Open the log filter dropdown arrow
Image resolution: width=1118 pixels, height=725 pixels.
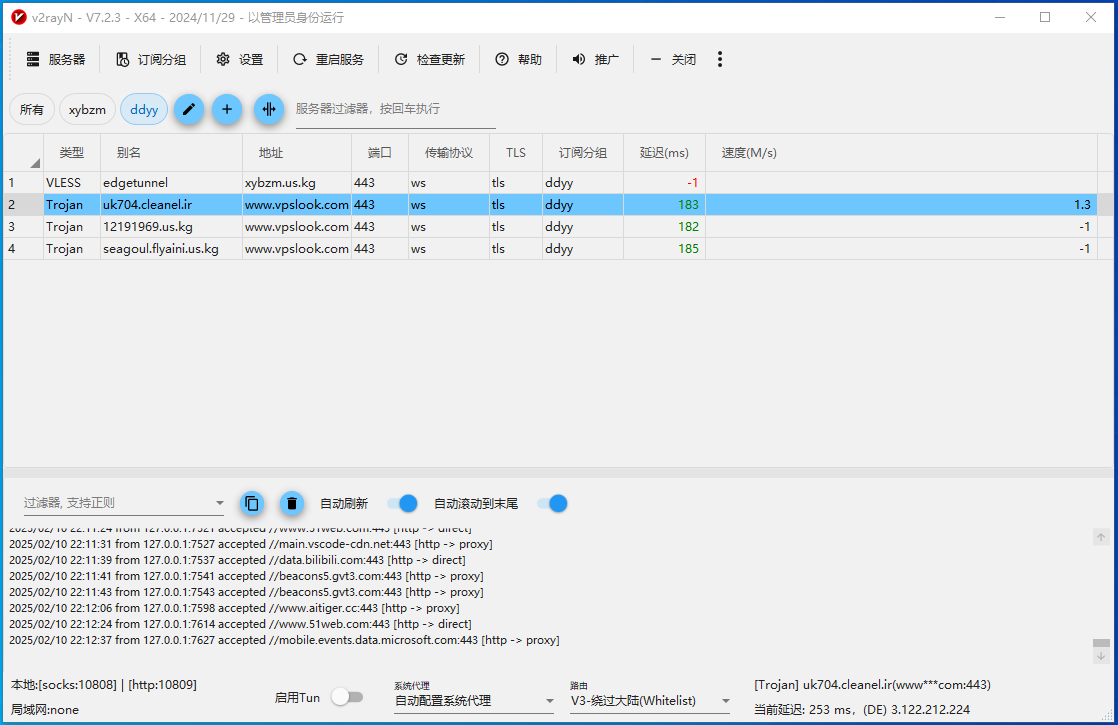tap(220, 503)
